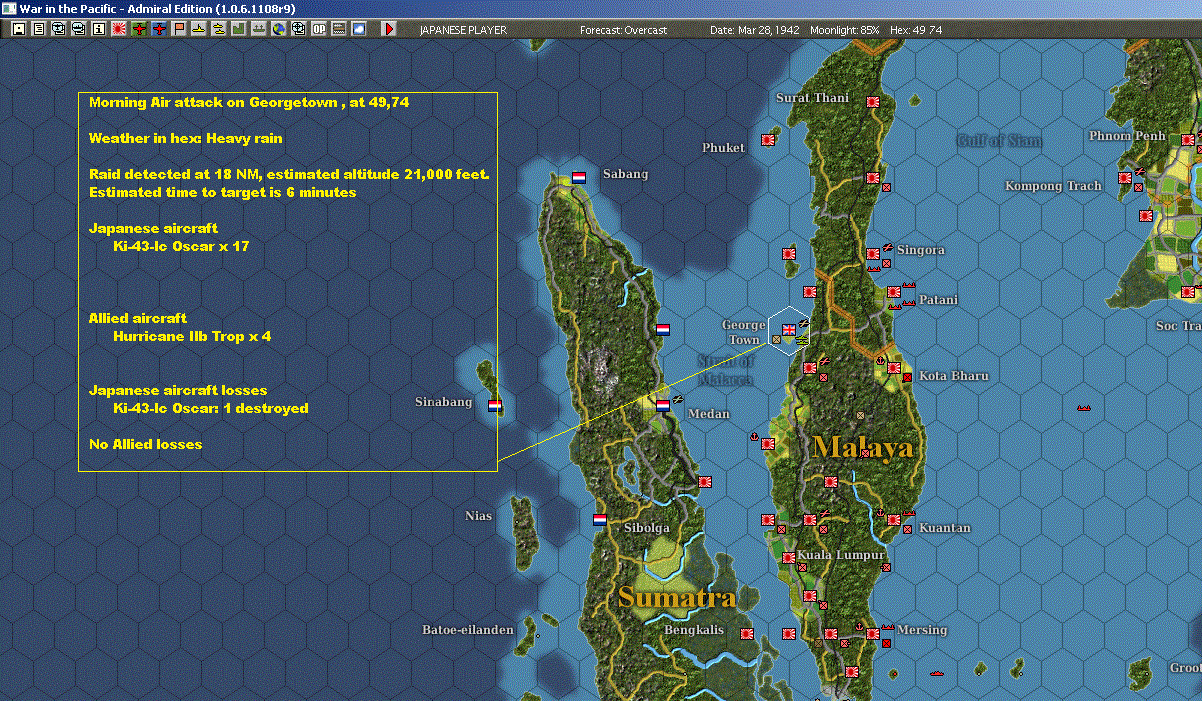This screenshot has height=701, width=1202.
Task: Select the Dutch flag base at Sibolga
Action: 600,520
